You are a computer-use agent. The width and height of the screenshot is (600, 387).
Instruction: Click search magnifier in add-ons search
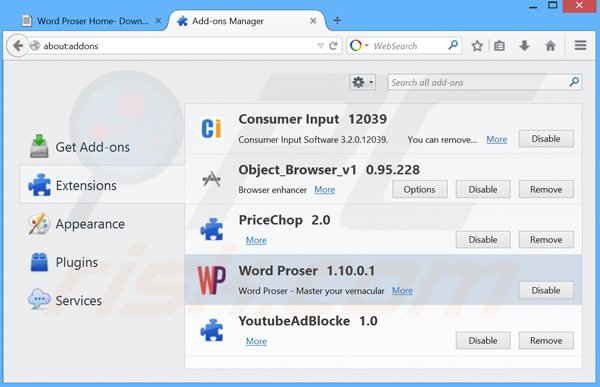[574, 82]
